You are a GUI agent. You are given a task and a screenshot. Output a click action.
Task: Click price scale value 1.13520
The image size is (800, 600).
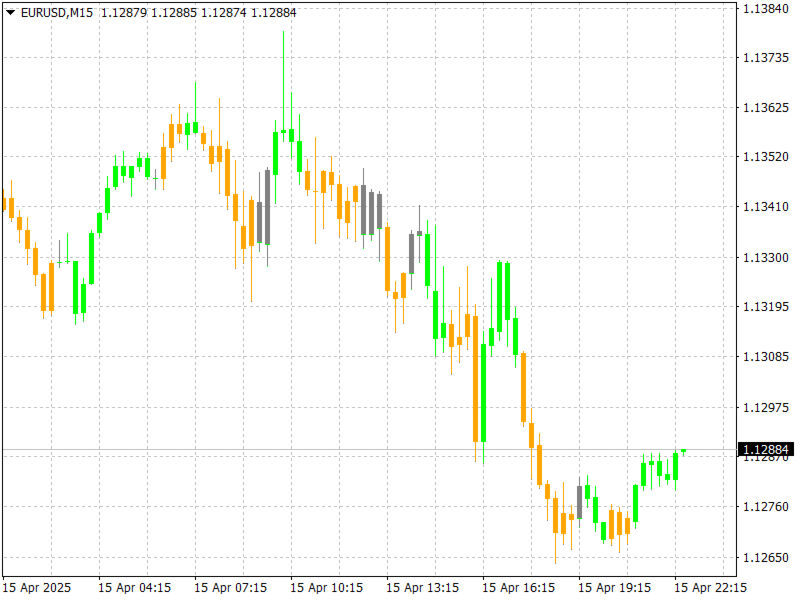click(x=766, y=157)
